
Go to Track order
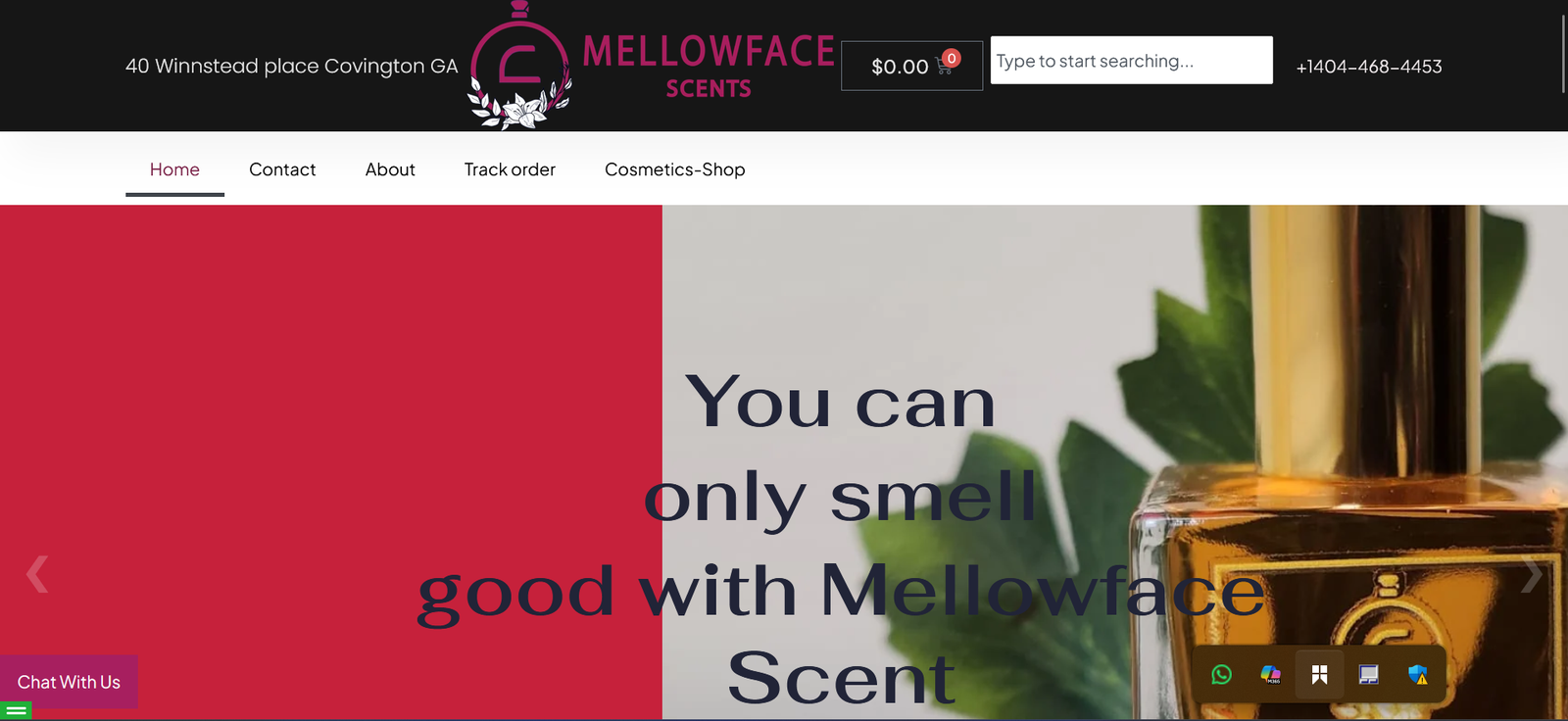click(510, 169)
